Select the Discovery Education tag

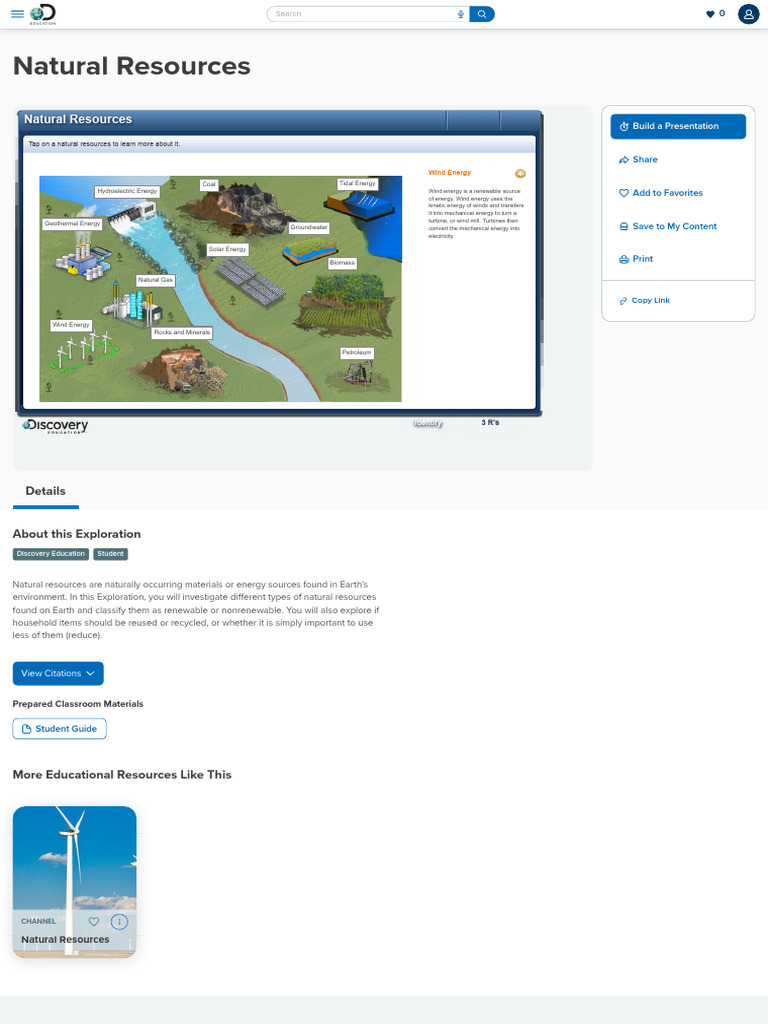51,554
